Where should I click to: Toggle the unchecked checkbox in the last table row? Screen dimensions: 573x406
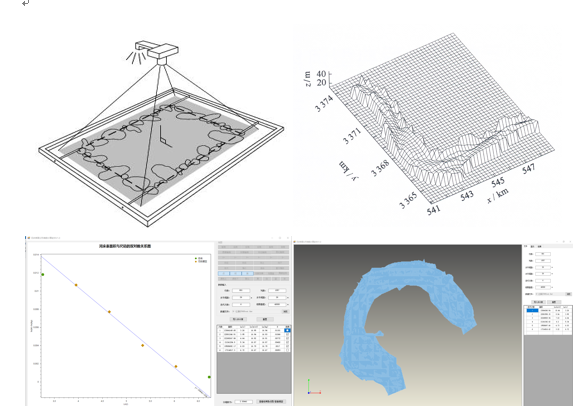tap(288, 350)
